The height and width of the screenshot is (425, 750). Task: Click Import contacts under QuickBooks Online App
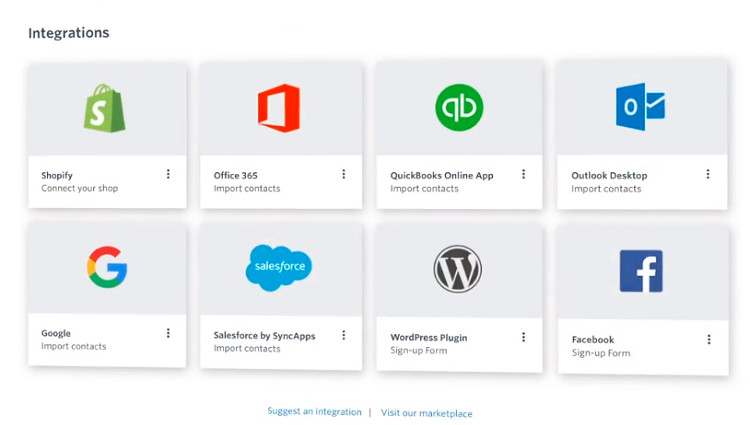(424, 189)
